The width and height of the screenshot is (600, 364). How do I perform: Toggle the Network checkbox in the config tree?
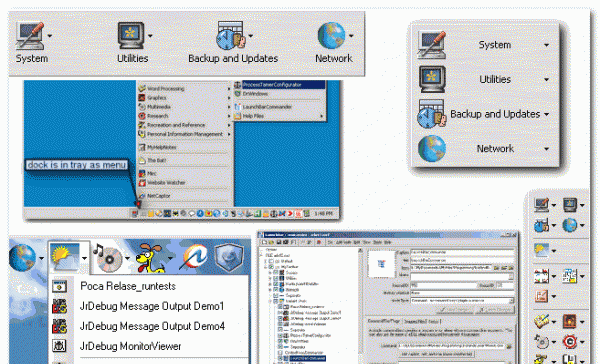coord(276,289)
